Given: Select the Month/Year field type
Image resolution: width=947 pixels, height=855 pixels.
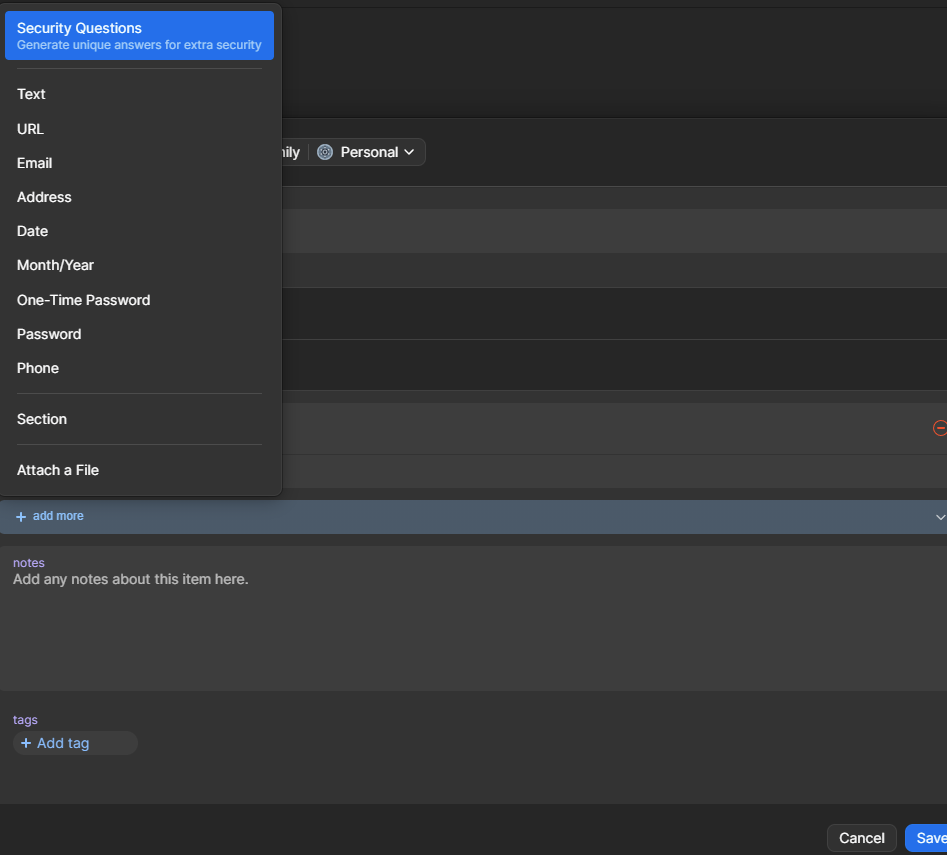Looking at the screenshot, I should pyautogui.click(x=56, y=265).
